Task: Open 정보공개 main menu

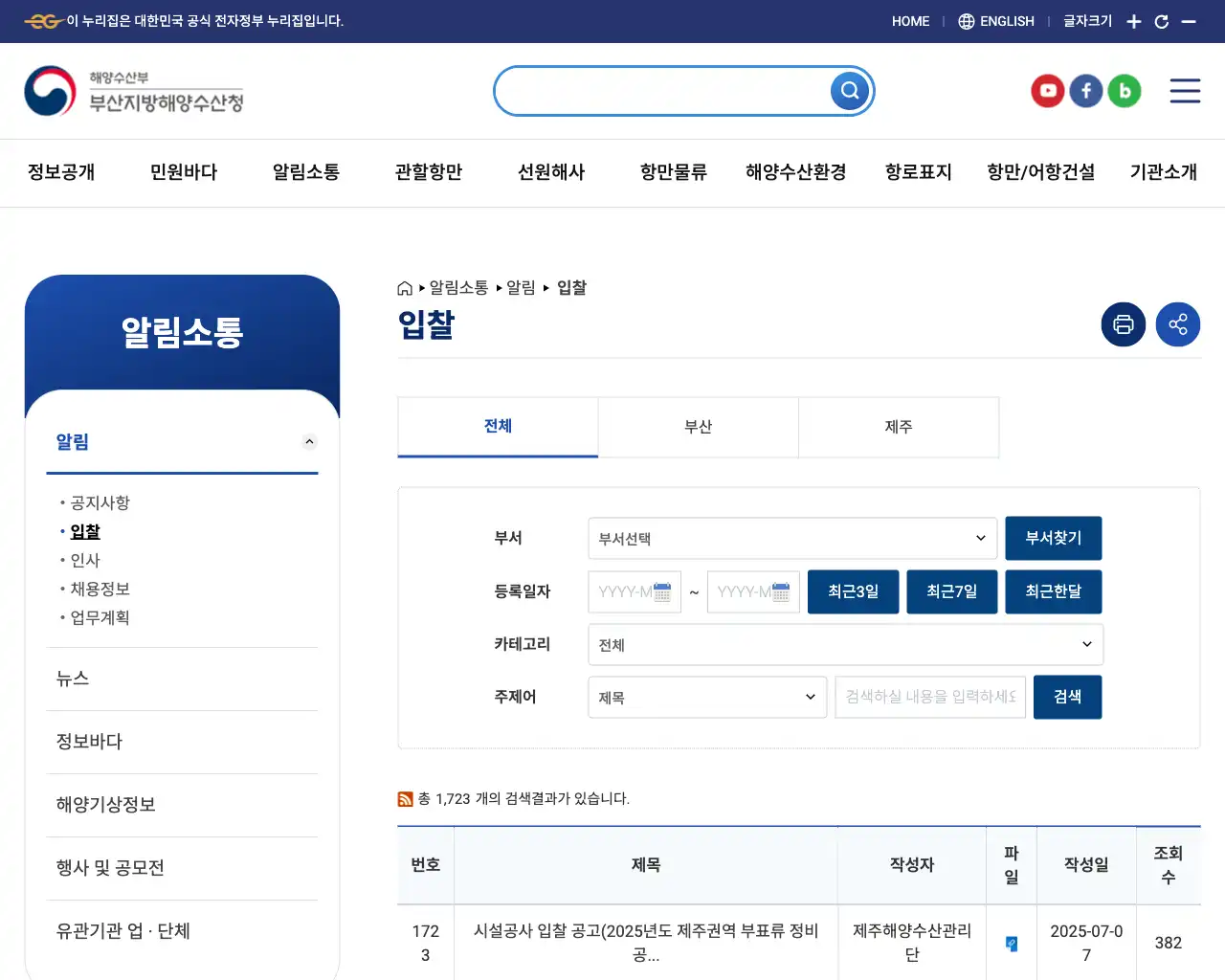Action: 61,172
